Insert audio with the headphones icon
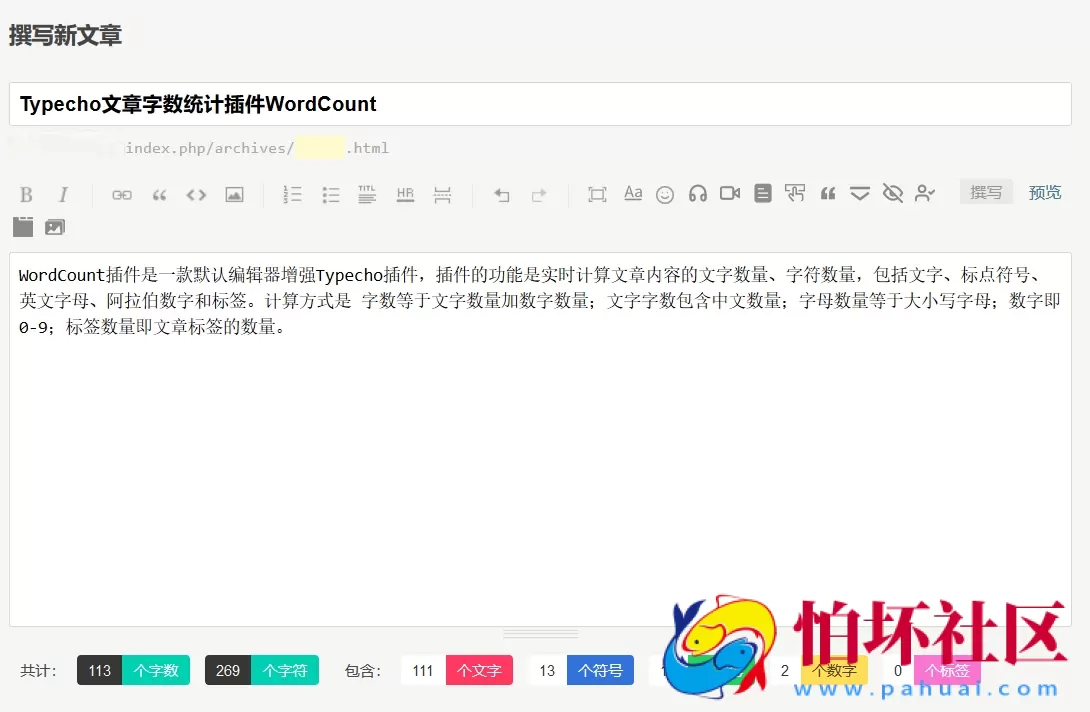The width and height of the screenshot is (1090, 712). pos(698,193)
